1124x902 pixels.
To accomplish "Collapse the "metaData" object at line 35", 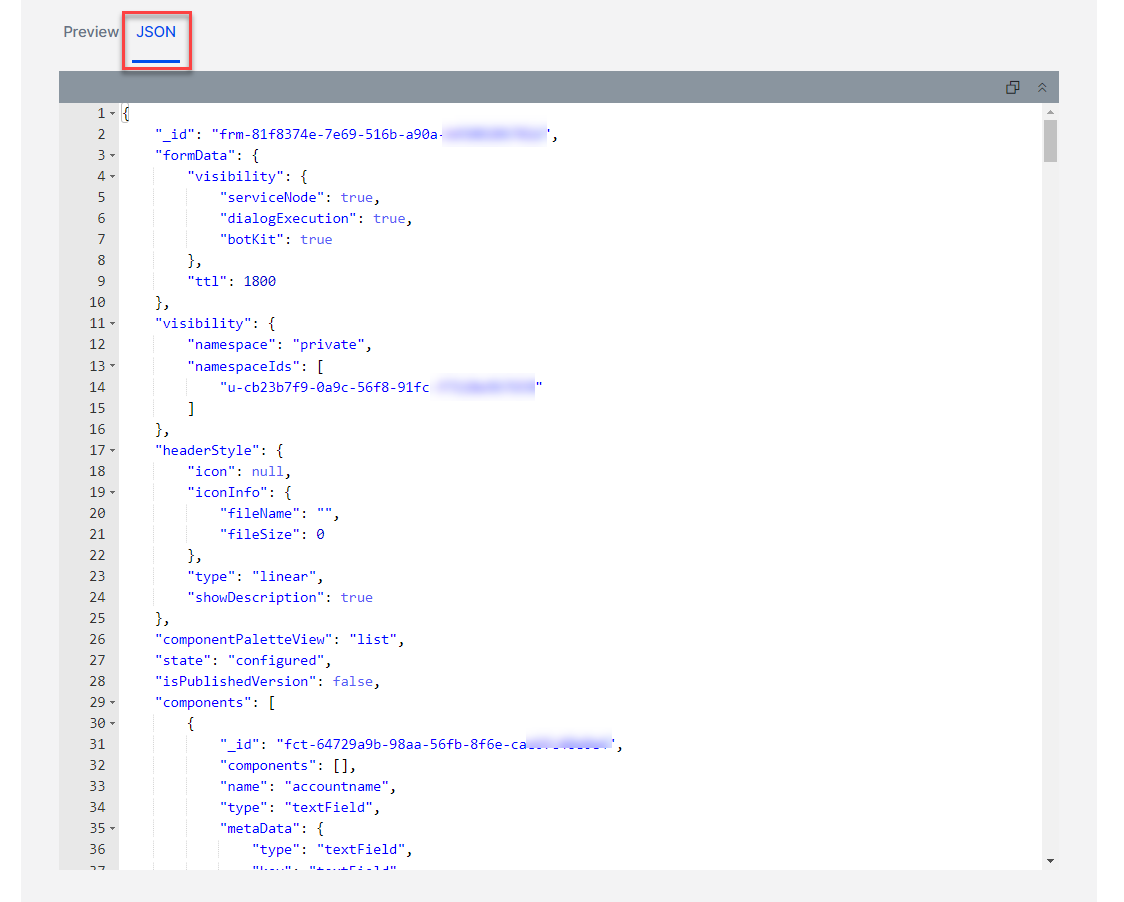I will click(x=112, y=829).
